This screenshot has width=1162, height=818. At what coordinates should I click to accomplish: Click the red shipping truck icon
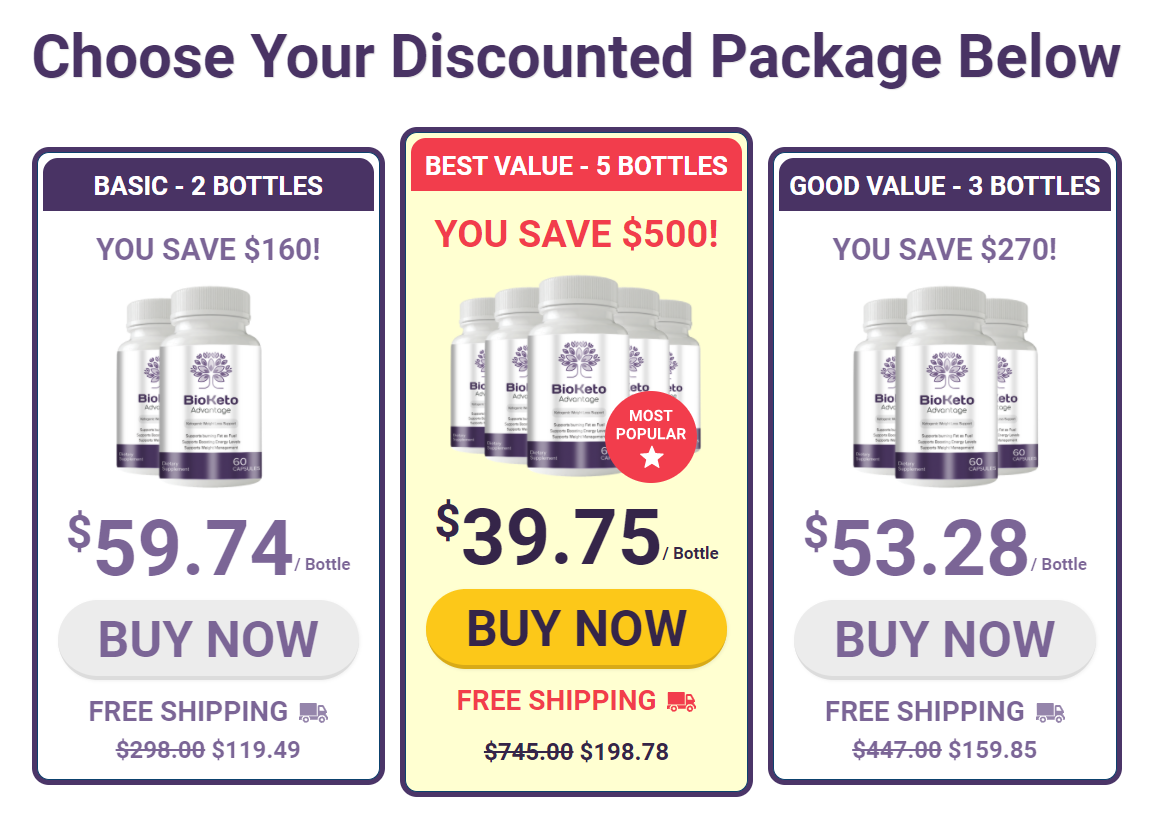pos(681,701)
